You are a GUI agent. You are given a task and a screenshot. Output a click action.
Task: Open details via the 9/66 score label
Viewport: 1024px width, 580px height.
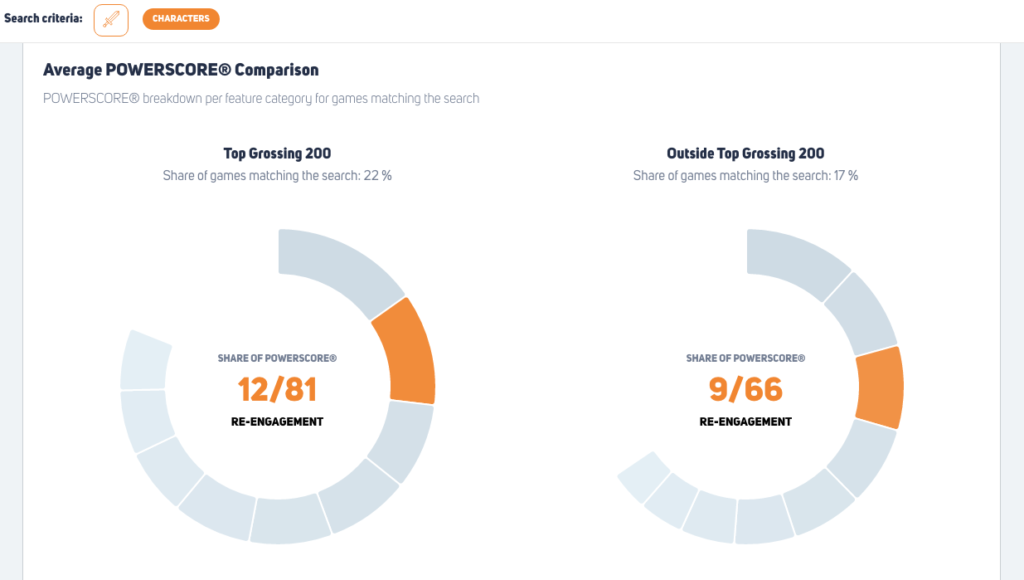click(x=746, y=390)
